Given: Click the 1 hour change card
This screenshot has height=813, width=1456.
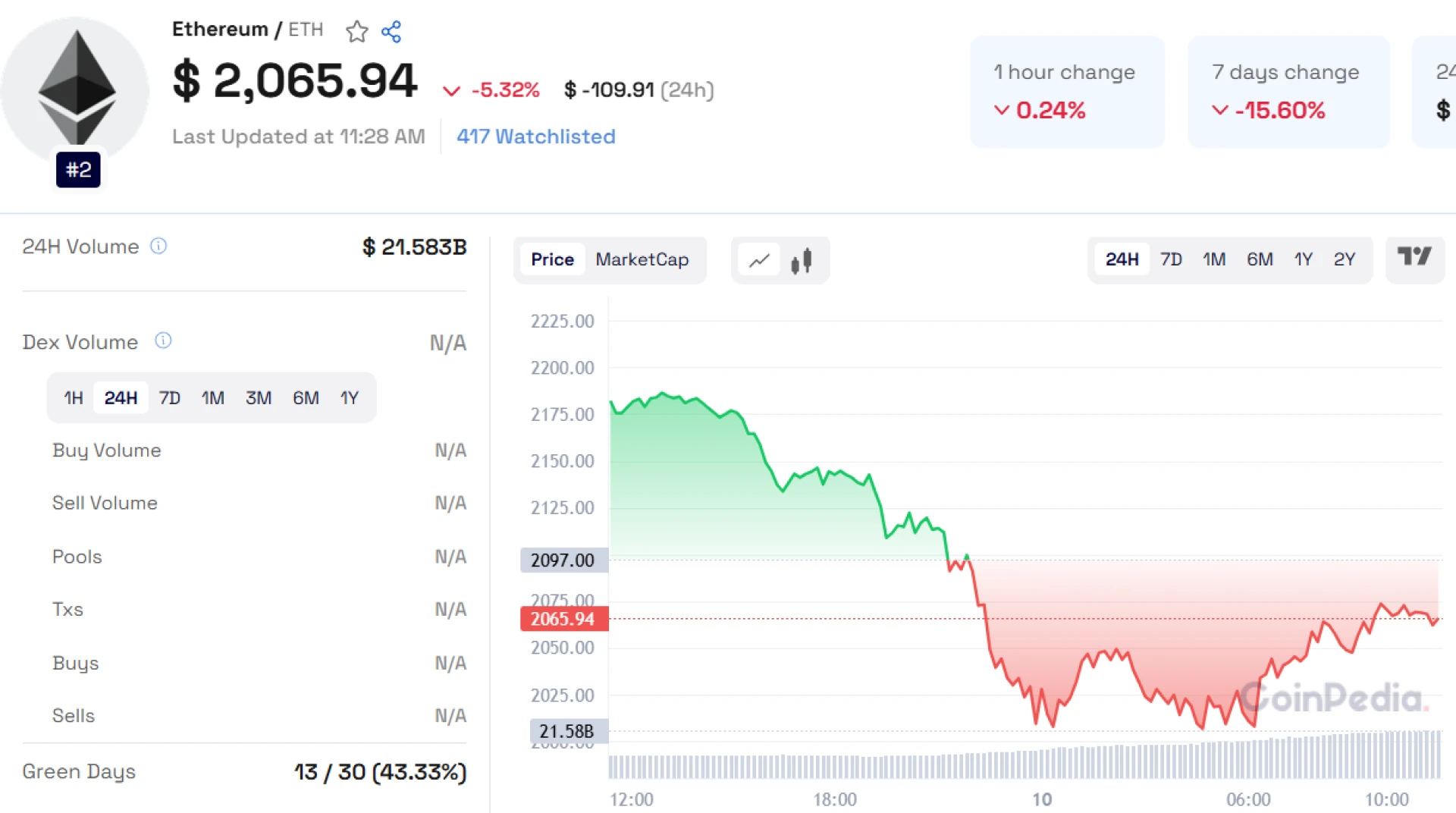Looking at the screenshot, I should (x=1067, y=92).
